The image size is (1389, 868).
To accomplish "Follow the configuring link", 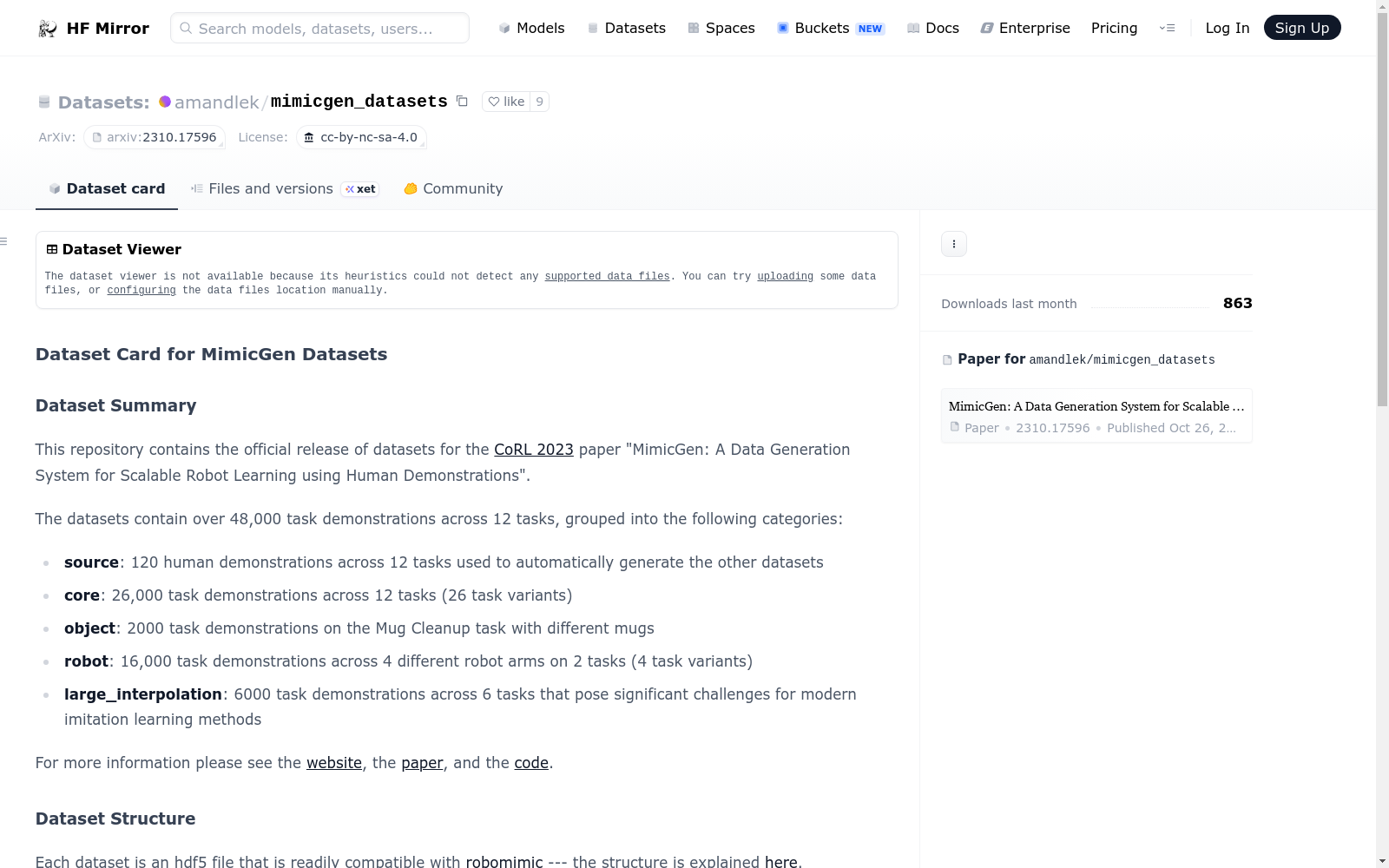I will (x=142, y=290).
